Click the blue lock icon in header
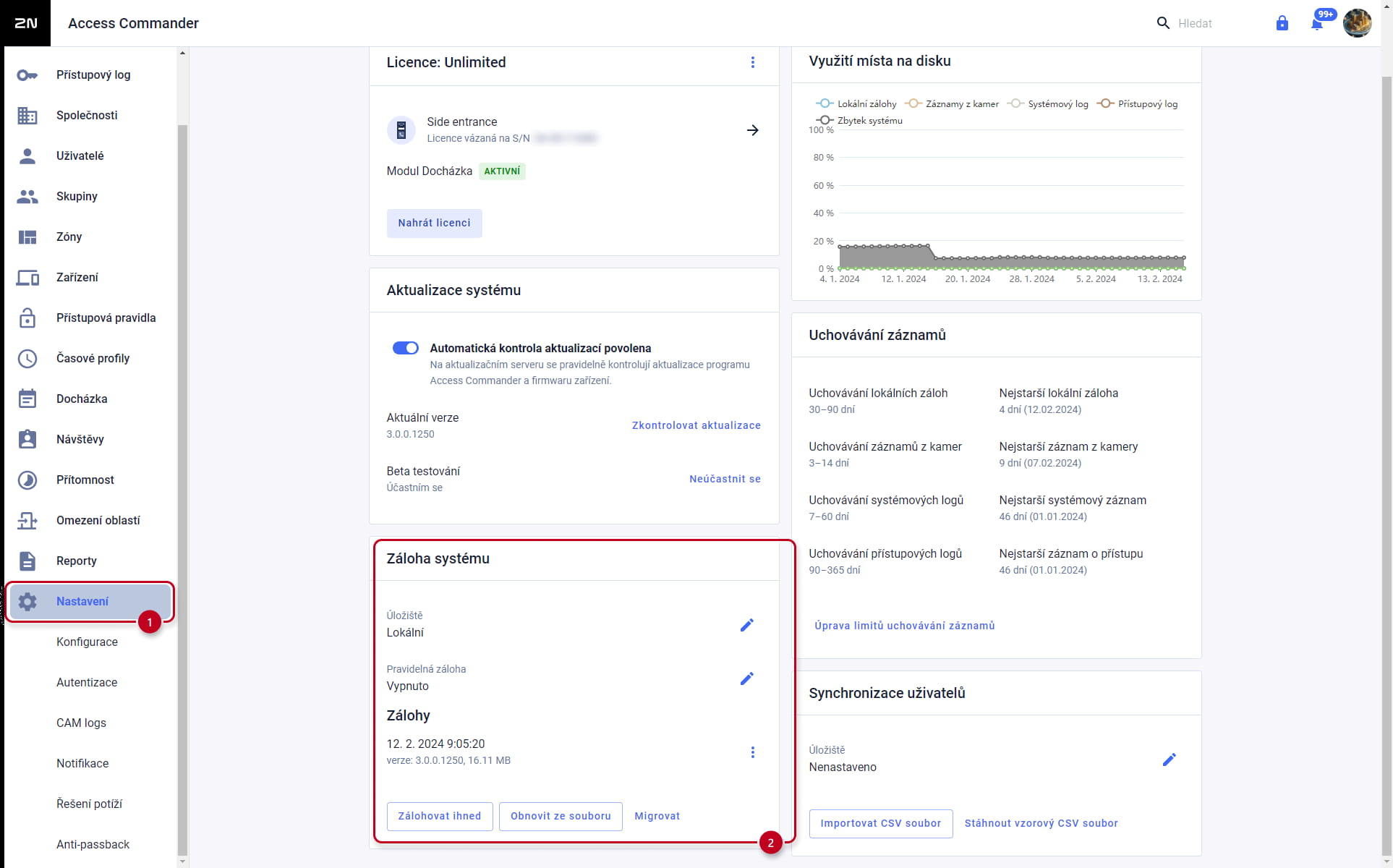The width and height of the screenshot is (1393, 868). point(1282,23)
